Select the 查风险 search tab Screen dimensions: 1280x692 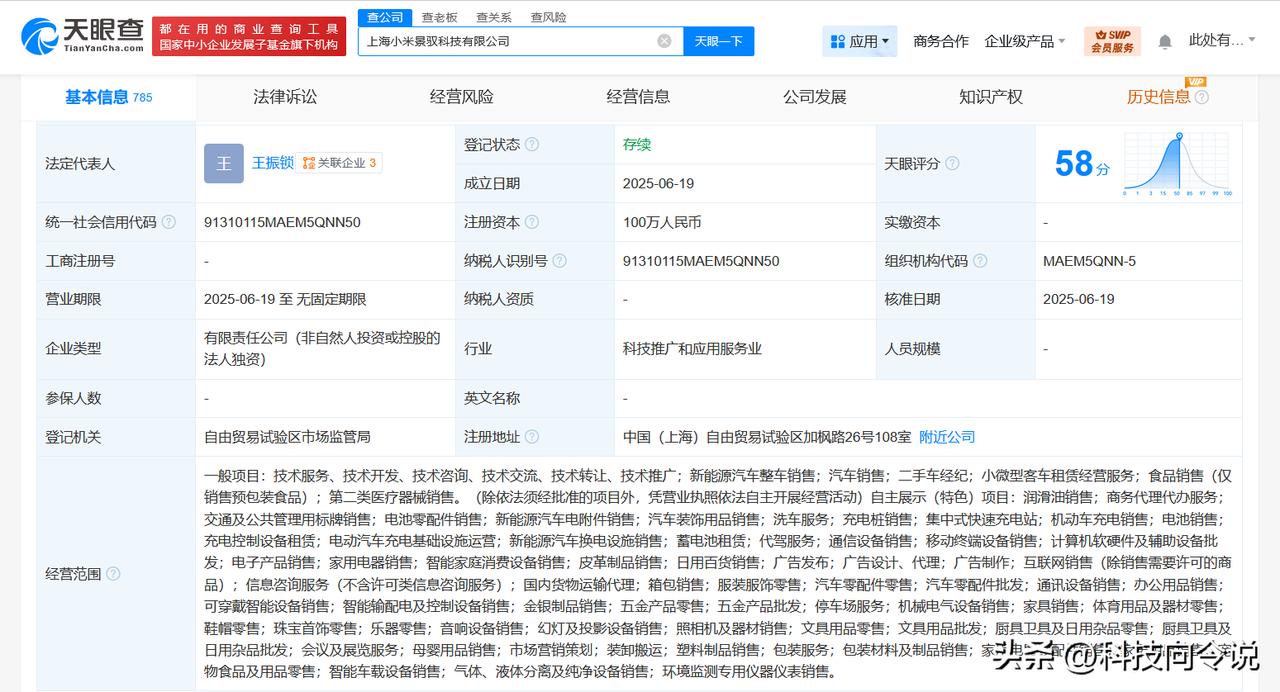pyautogui.click(x=548, y=17)
